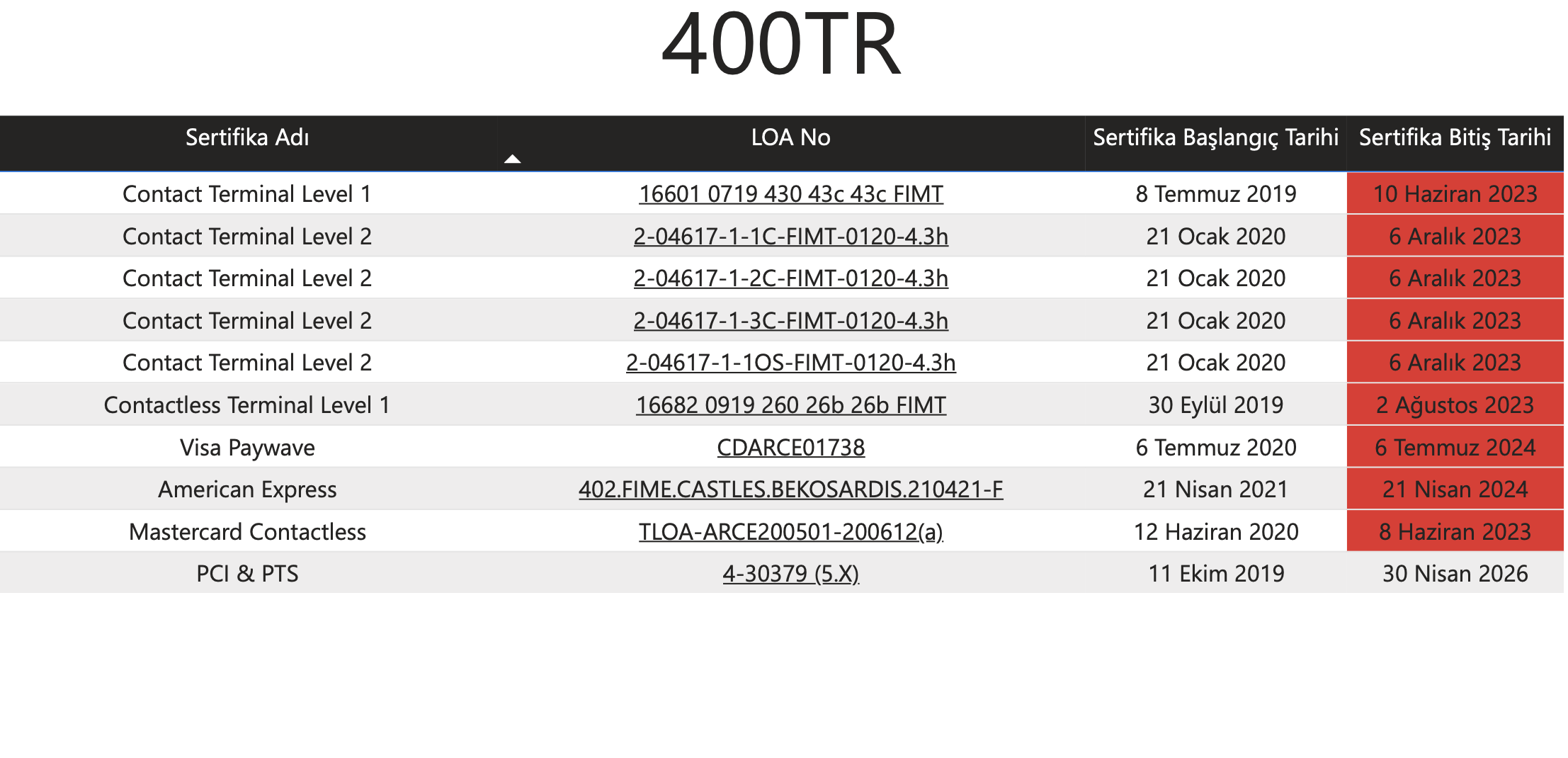Open the 4-30379 (5.X) PCI link

[x=790, y=574]
